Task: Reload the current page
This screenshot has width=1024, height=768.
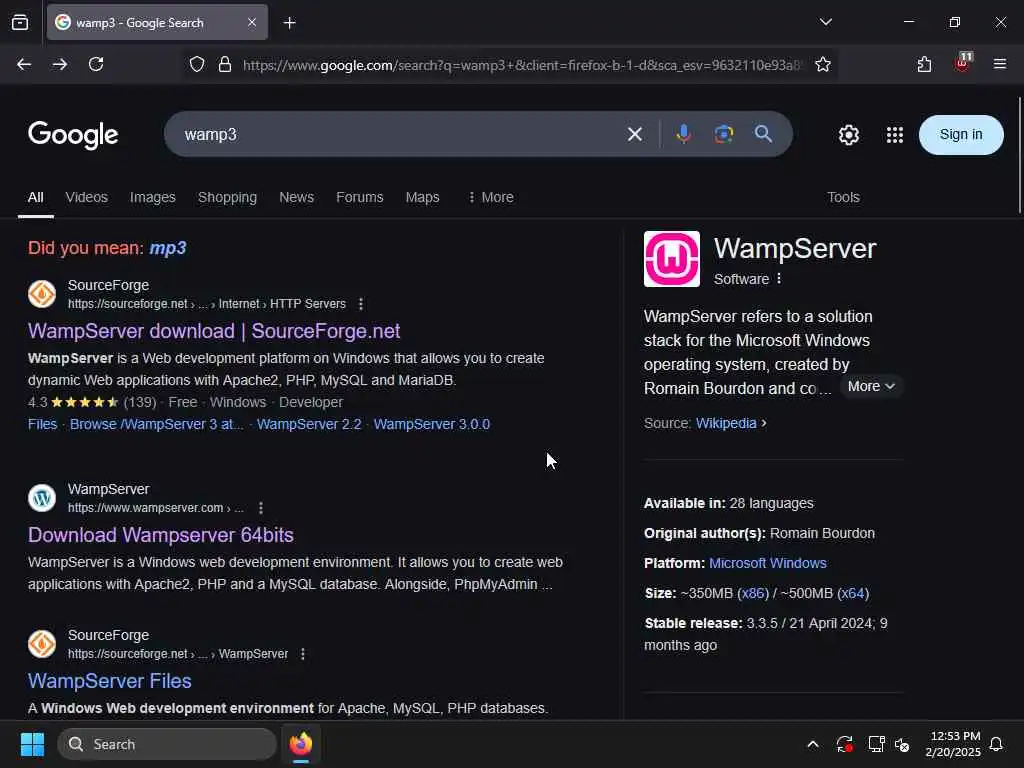Action: pos(96,64)
